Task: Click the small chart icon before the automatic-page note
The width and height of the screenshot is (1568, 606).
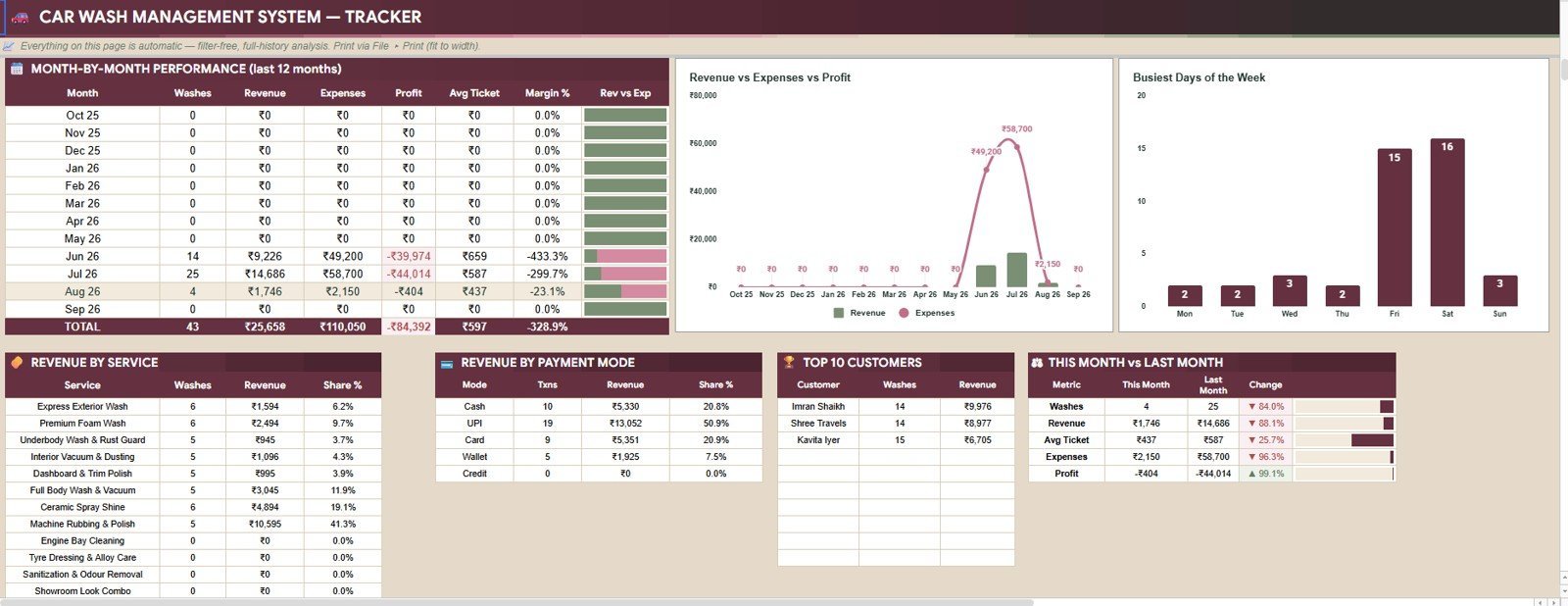Action: click(9, 46)
